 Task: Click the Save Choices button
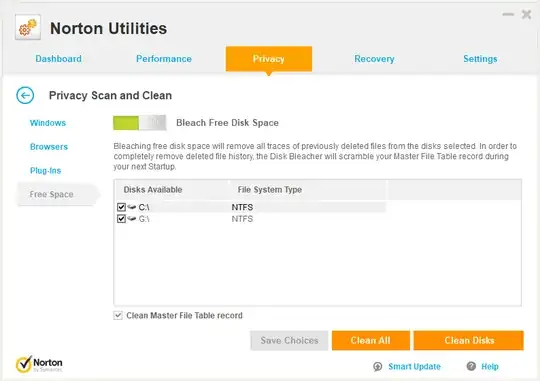click(289, 340)
